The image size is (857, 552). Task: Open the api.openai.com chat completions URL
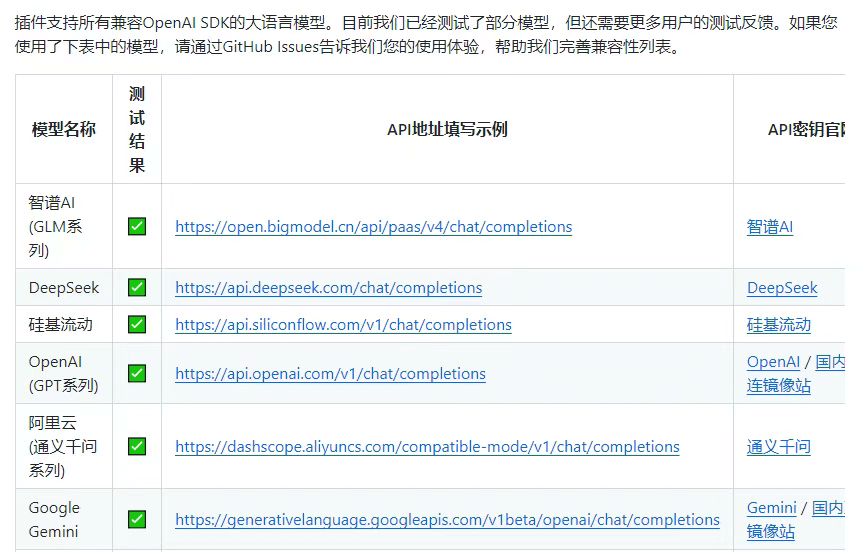tap(330, 374)
